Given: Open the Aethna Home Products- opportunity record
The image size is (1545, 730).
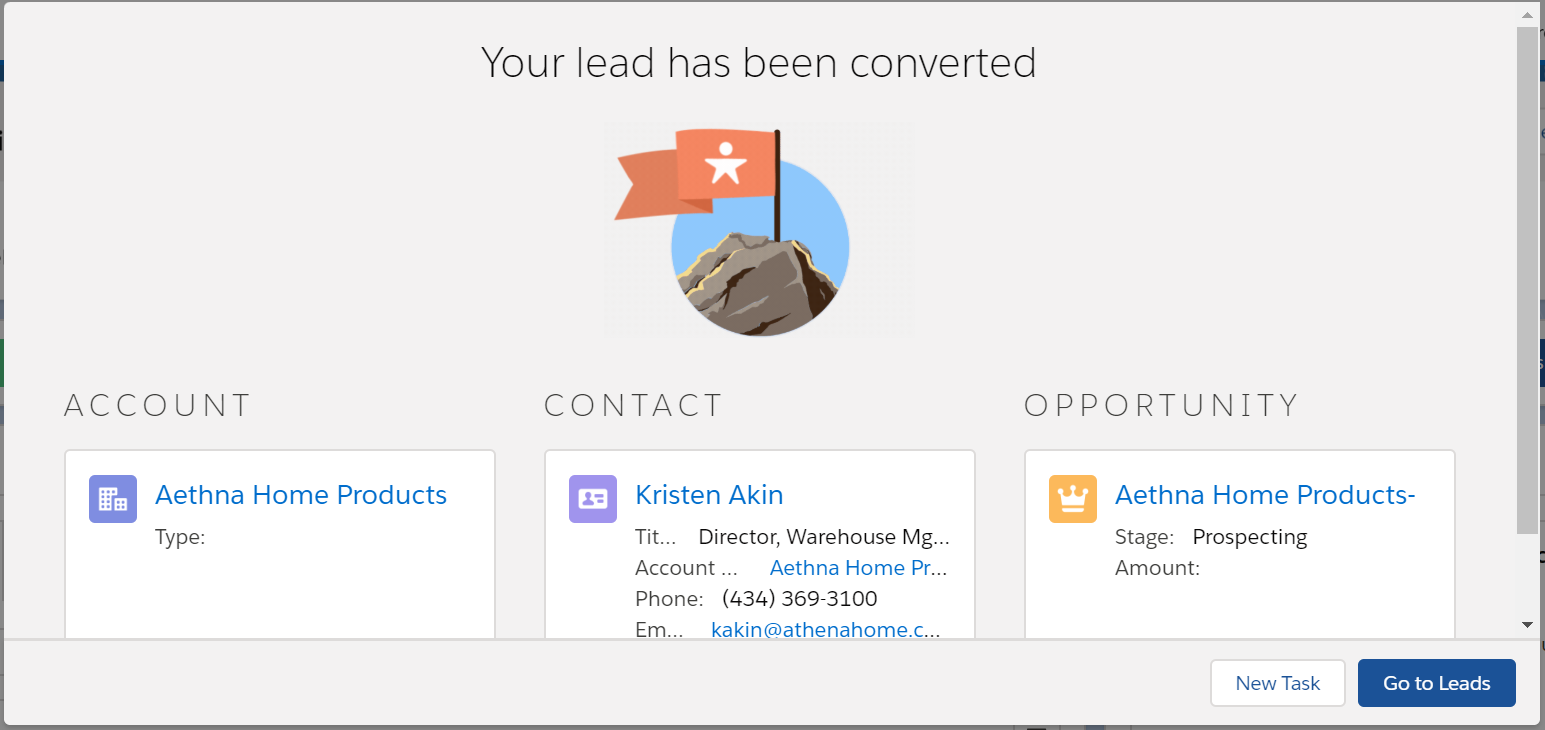Looking at the screenshot, I should [1265, 495].
